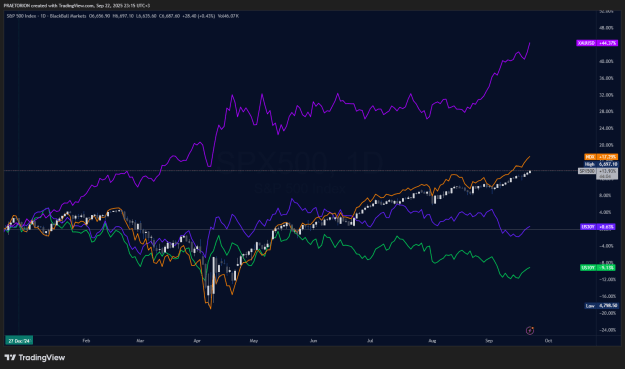The height and width of the screenshot is (369, 625).
Task: Click the Oct label on the time axis
Action: coord(548,341)
